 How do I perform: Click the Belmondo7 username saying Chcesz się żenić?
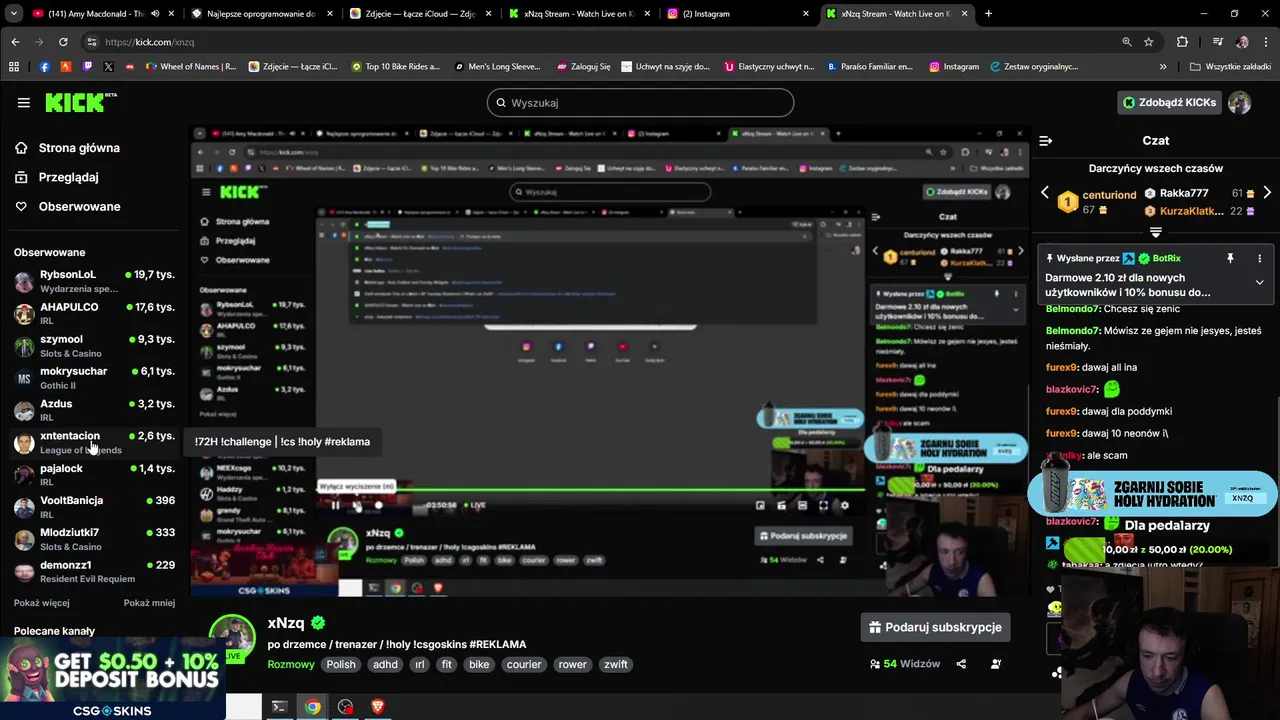tap(1073, 308)
